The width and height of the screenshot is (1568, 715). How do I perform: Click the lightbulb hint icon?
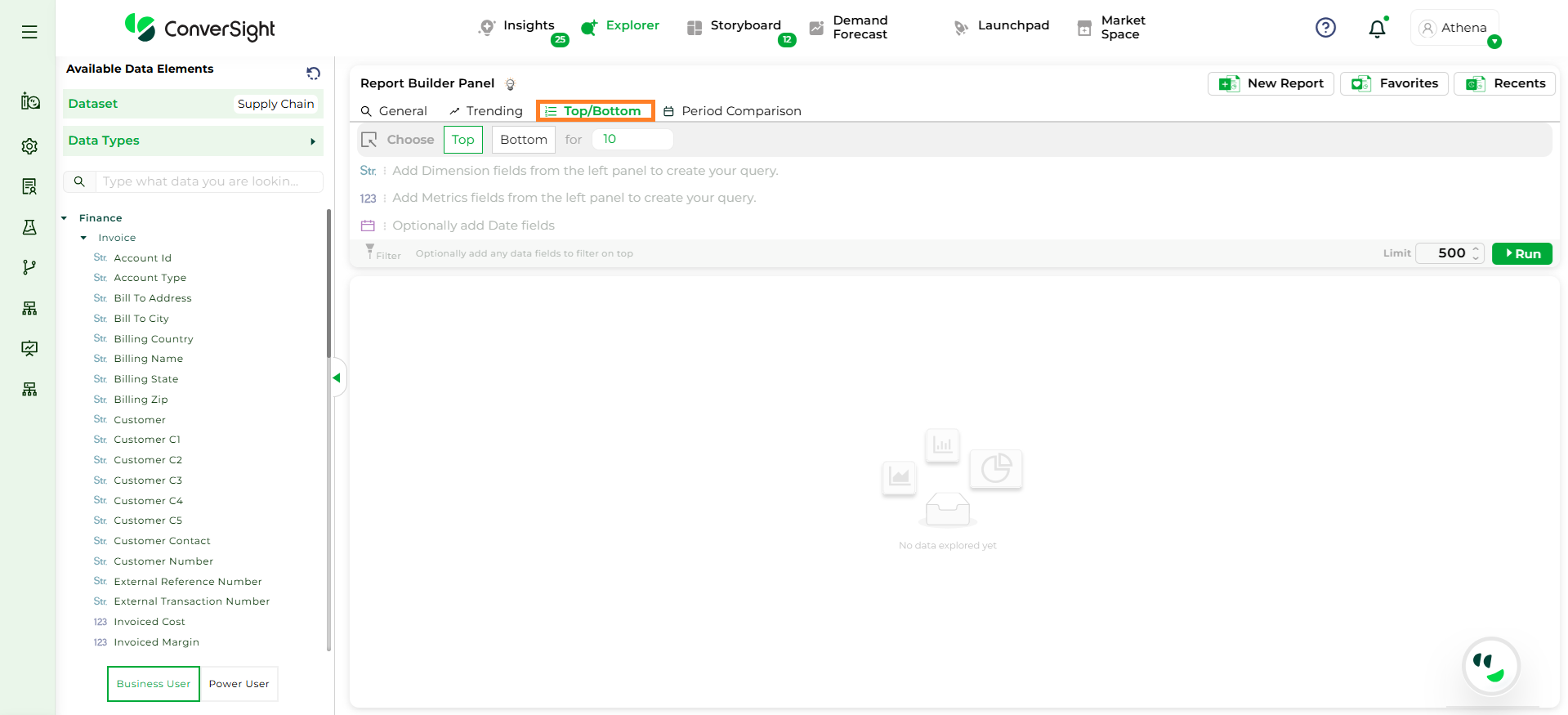[511, 84]
